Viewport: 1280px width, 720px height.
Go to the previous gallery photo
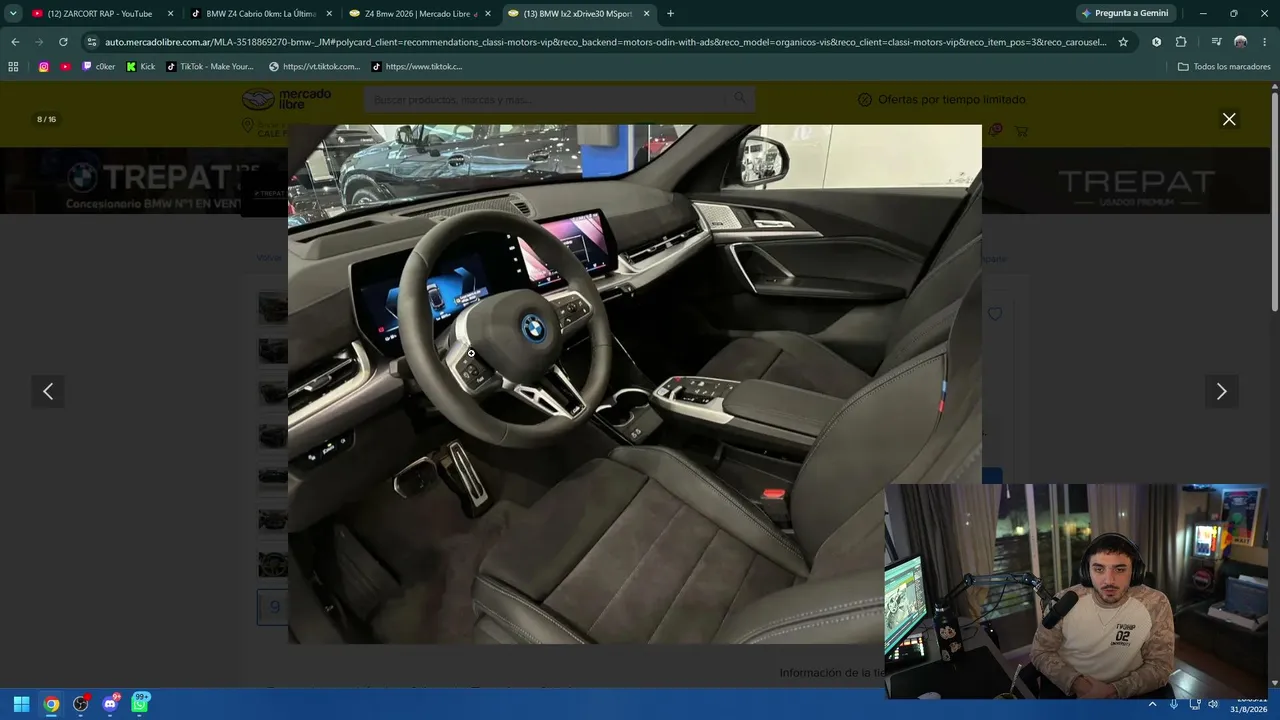[48, 392]
